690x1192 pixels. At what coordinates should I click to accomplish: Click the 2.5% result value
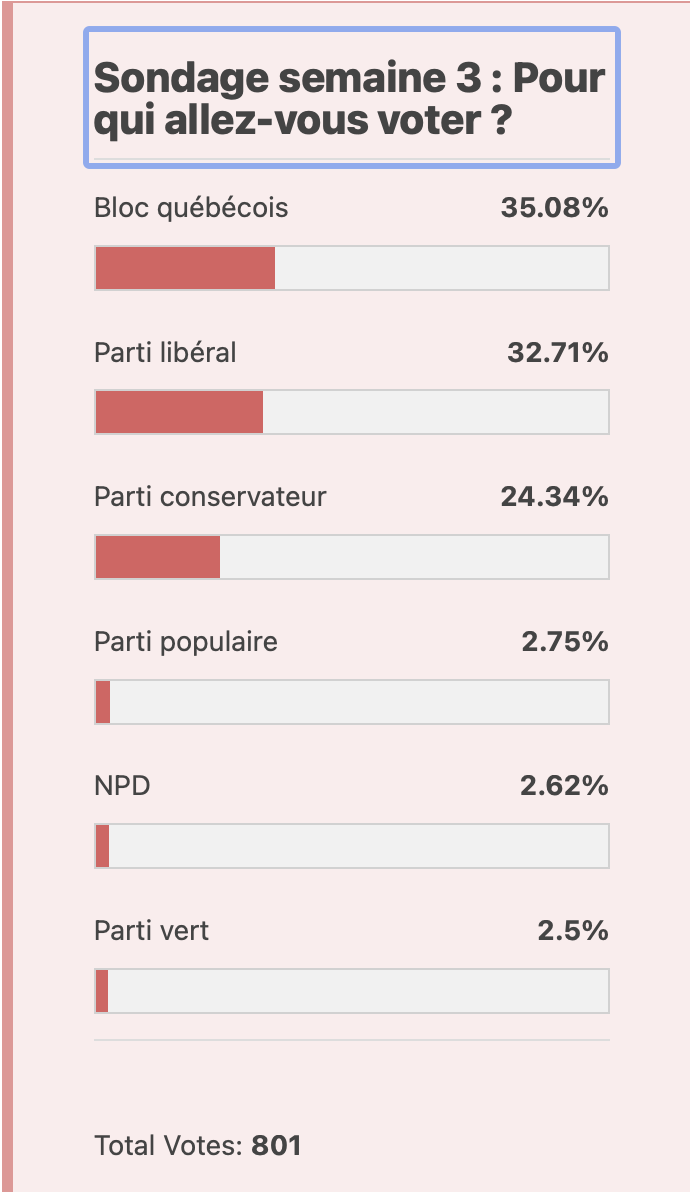coord(573,930)
